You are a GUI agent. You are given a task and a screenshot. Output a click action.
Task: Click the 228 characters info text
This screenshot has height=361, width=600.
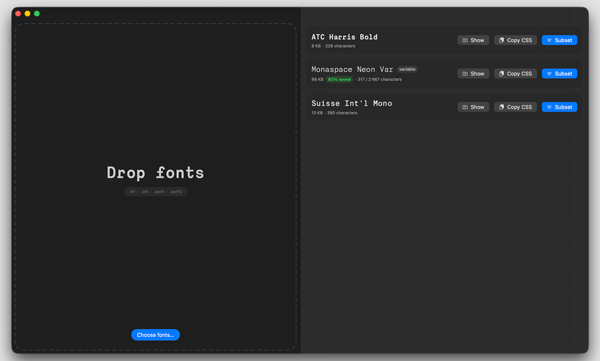pyautogui.click(x=340, y=46)
